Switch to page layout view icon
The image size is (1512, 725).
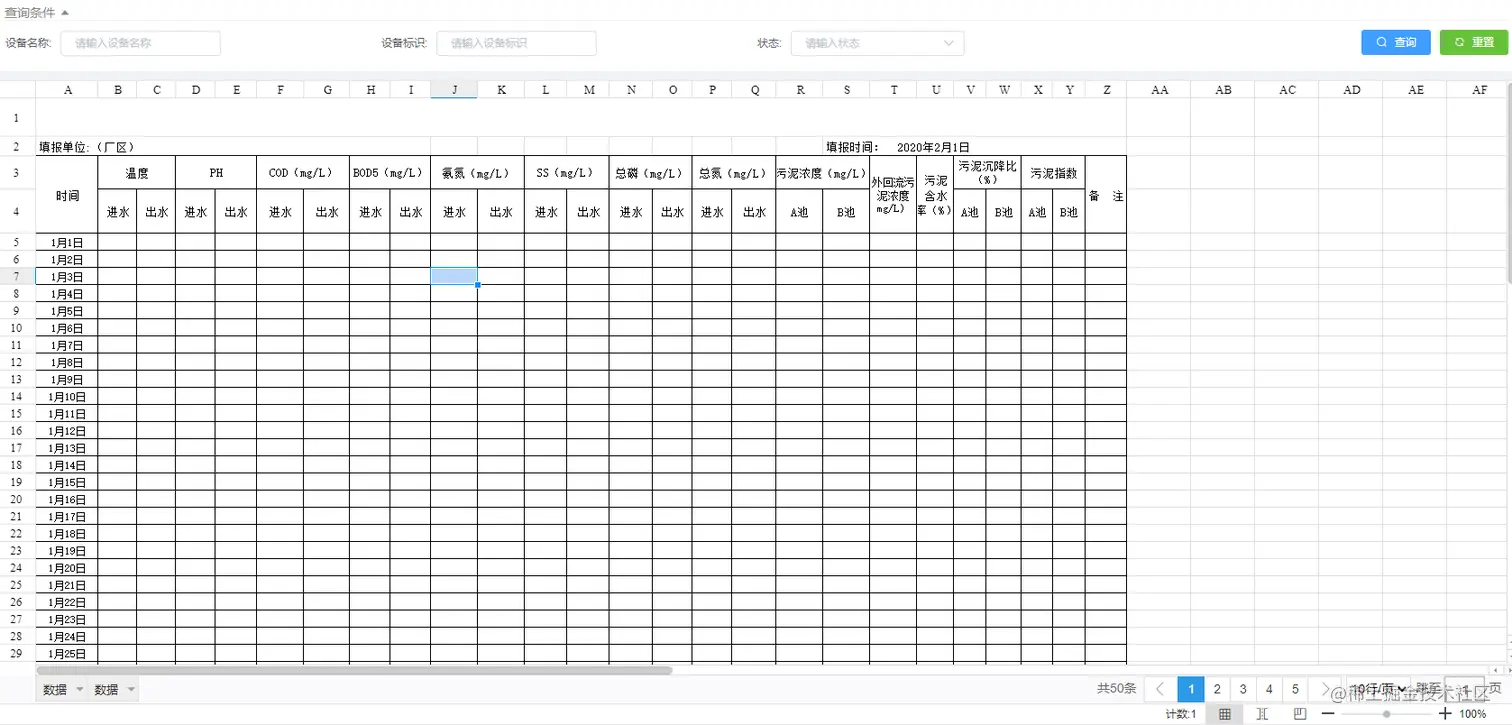(x=1299, y=714)
